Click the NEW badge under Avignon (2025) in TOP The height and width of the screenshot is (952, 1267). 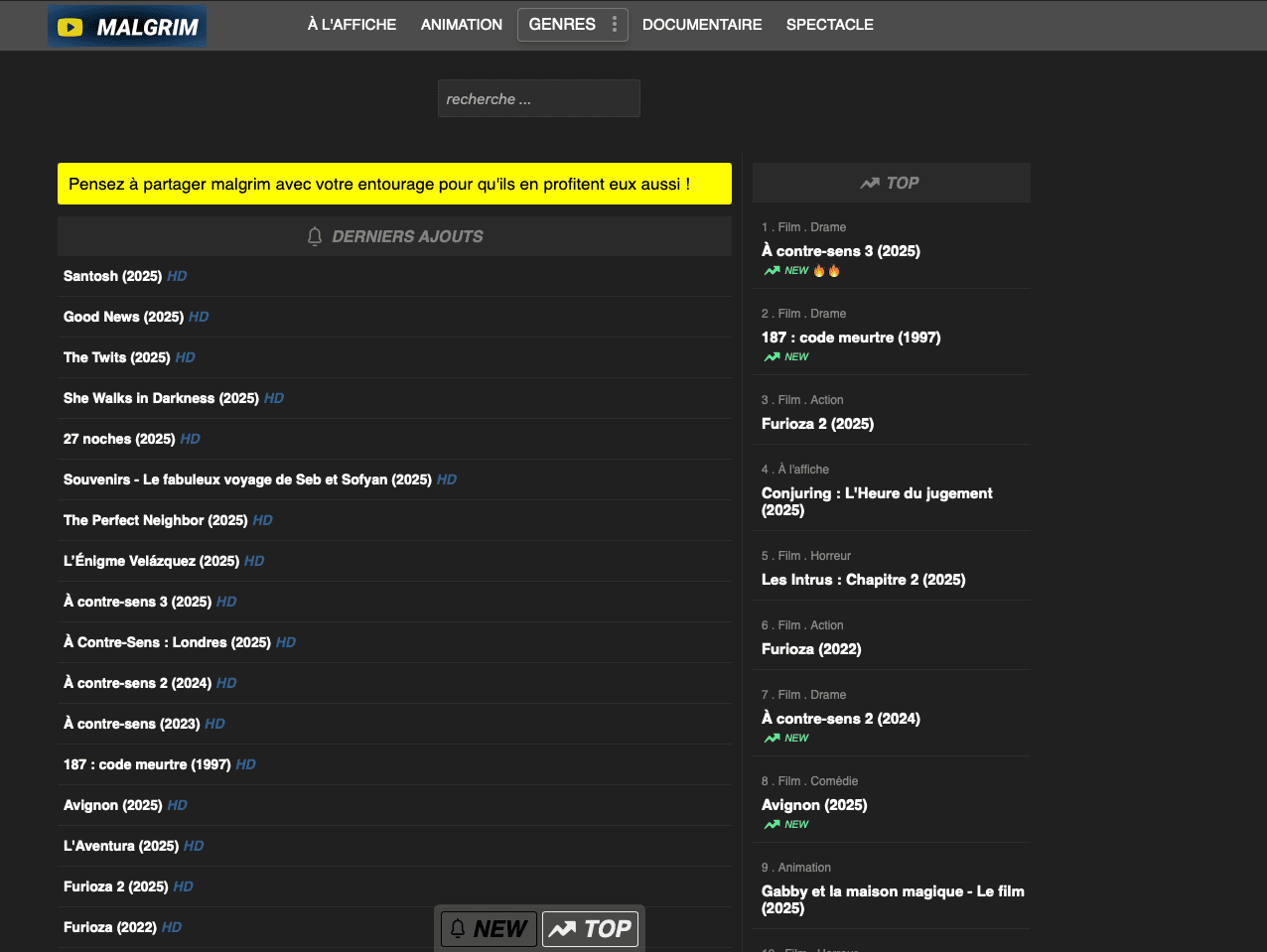coord(786,825)
